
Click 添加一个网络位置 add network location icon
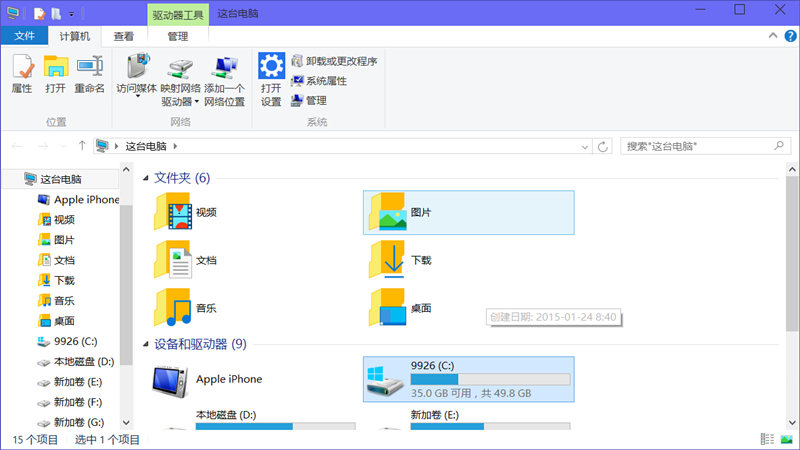click(x=224, y=68)
